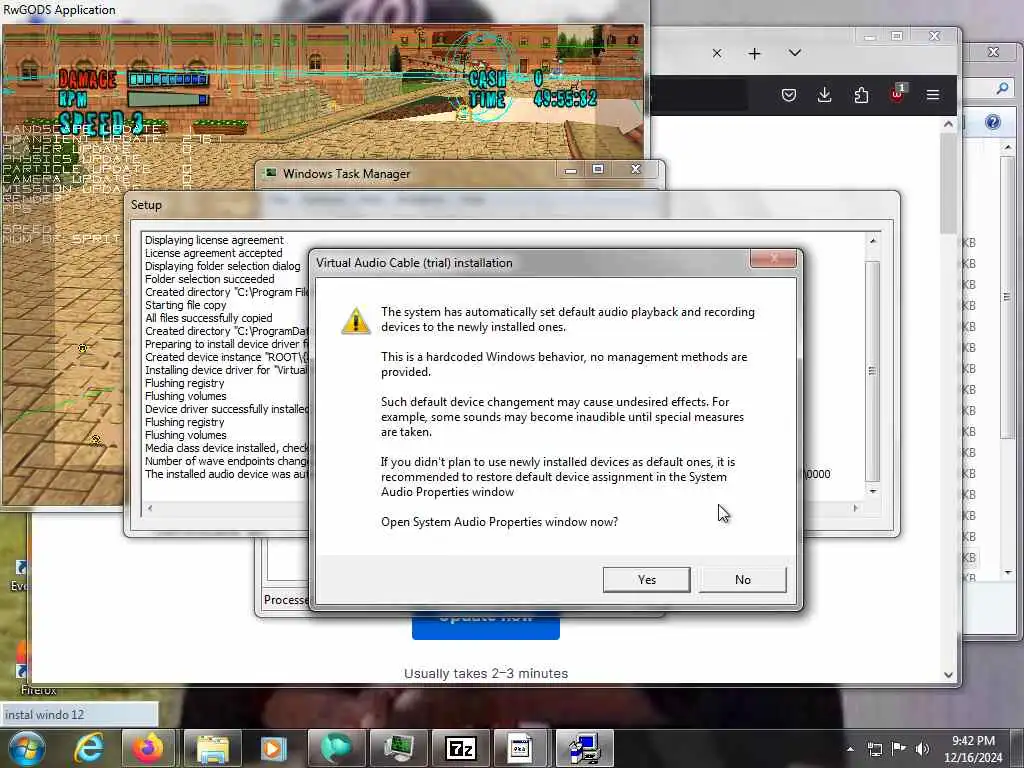Click Setup log scroll up arrow
This screenshot has height=768, width=1024.
point(872,241)
